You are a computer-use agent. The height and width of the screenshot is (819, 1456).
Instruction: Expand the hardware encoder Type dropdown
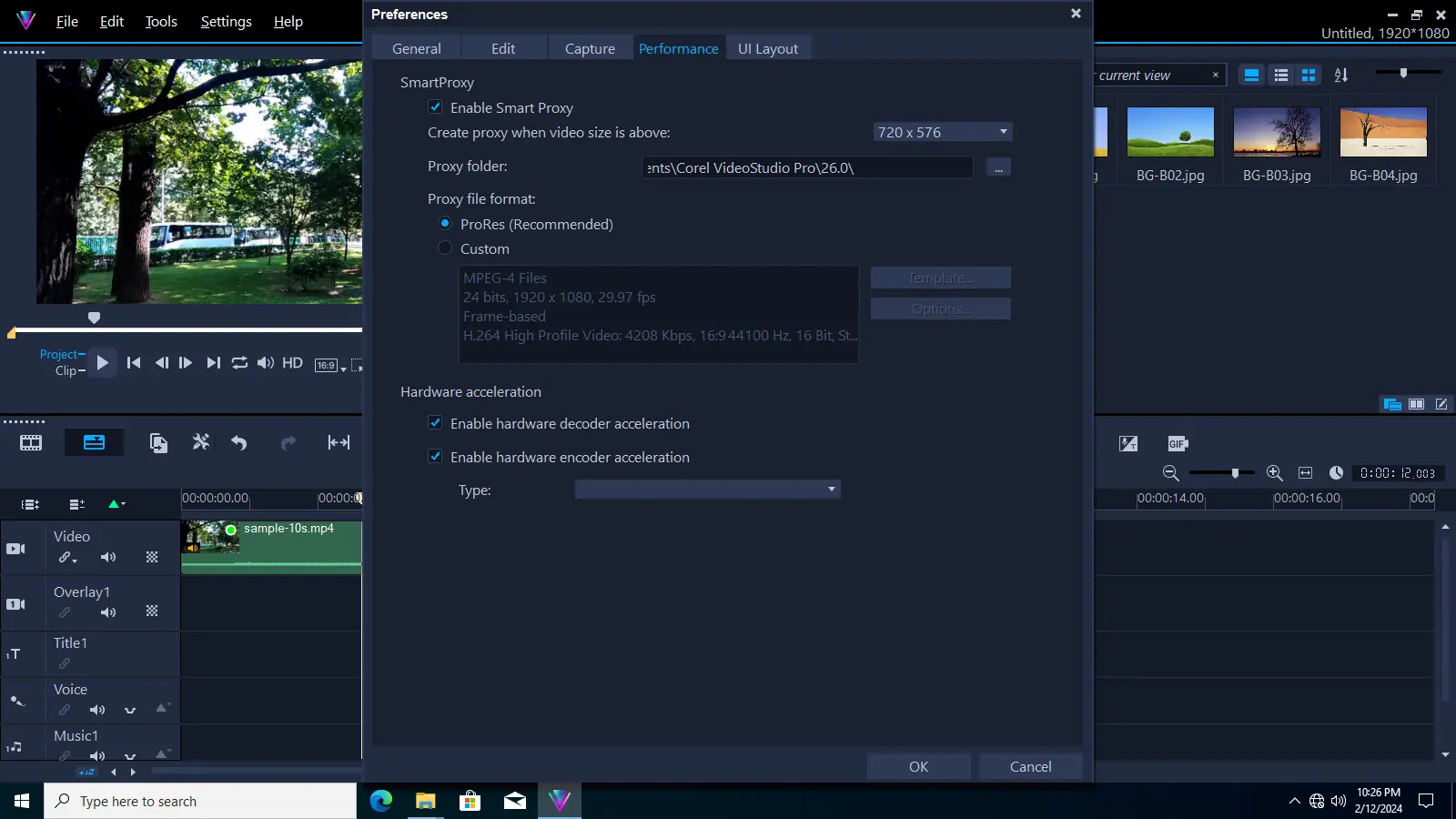click(x=829, y=489)
